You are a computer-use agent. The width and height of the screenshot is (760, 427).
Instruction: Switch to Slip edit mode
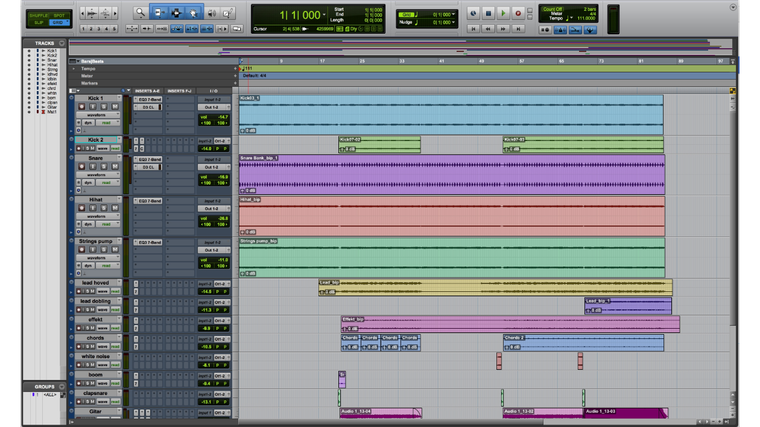[x=36, y=22]
